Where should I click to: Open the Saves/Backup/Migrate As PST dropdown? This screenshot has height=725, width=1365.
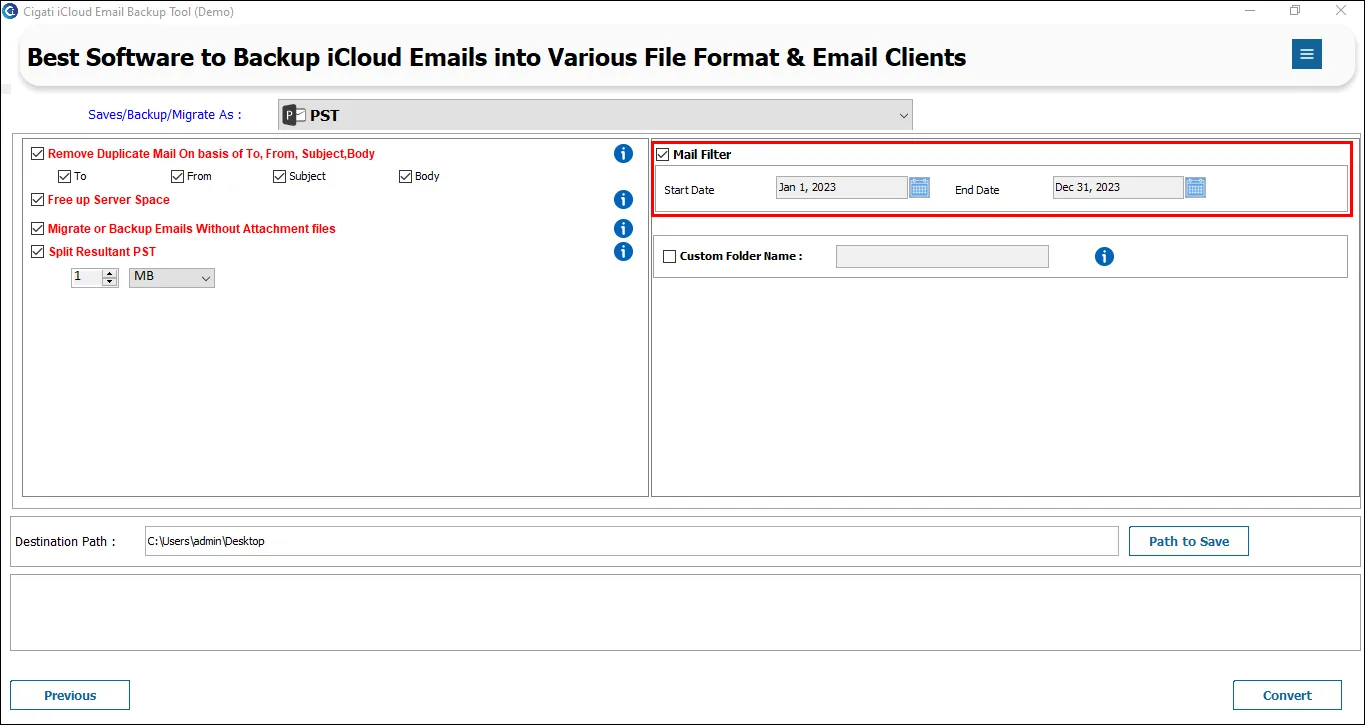point(595,115)
